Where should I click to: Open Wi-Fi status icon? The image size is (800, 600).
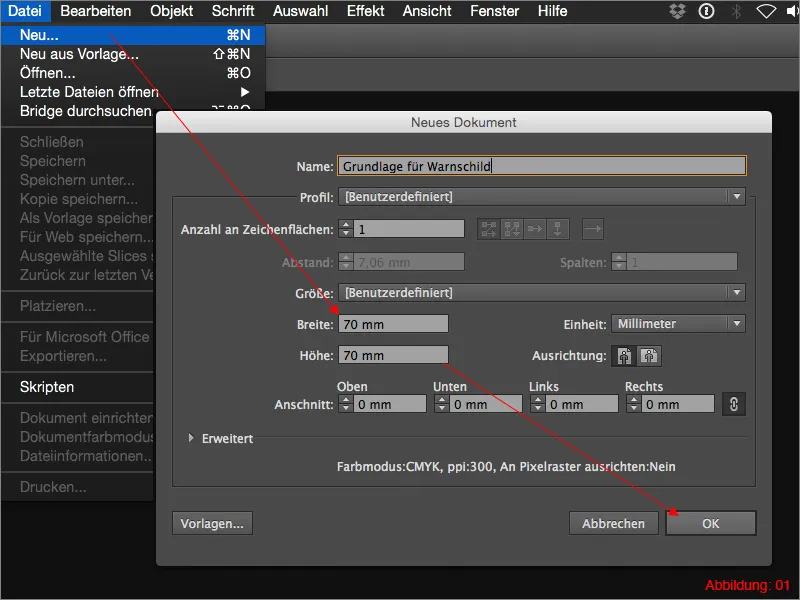(766, 11)
